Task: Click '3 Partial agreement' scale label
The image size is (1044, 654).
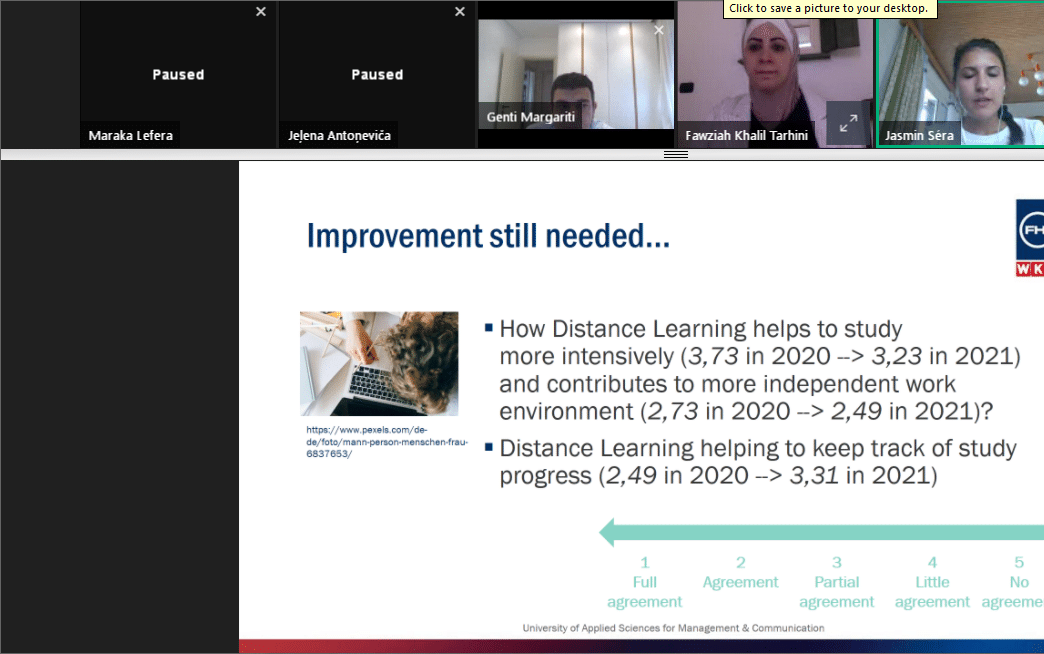Action: (x=836, y=582)
